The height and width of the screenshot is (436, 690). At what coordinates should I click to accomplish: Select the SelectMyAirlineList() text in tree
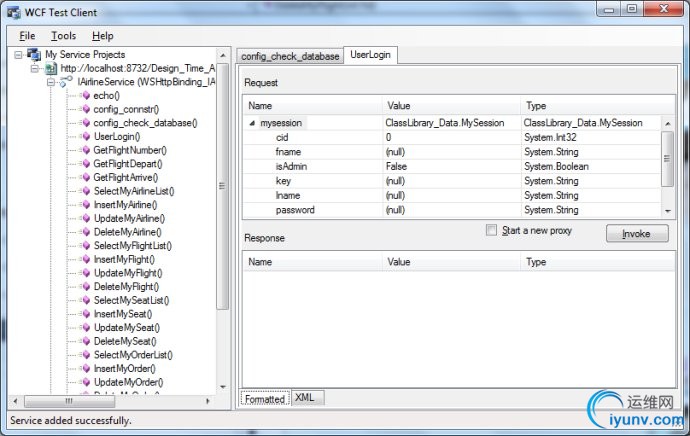coord(134,191)
